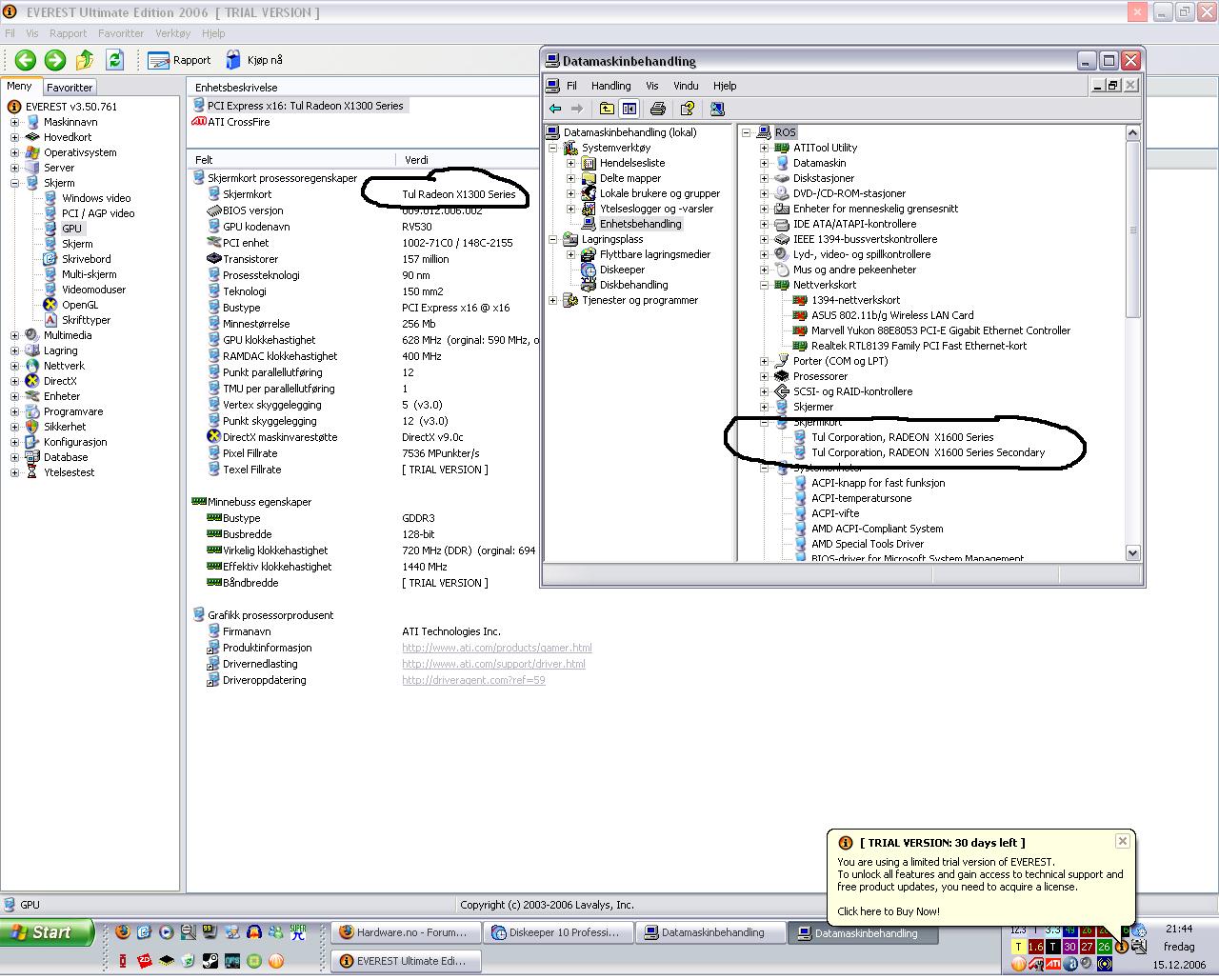Click back arrow in Datamaskinbehandling toolbar

[x=555, y=109]
